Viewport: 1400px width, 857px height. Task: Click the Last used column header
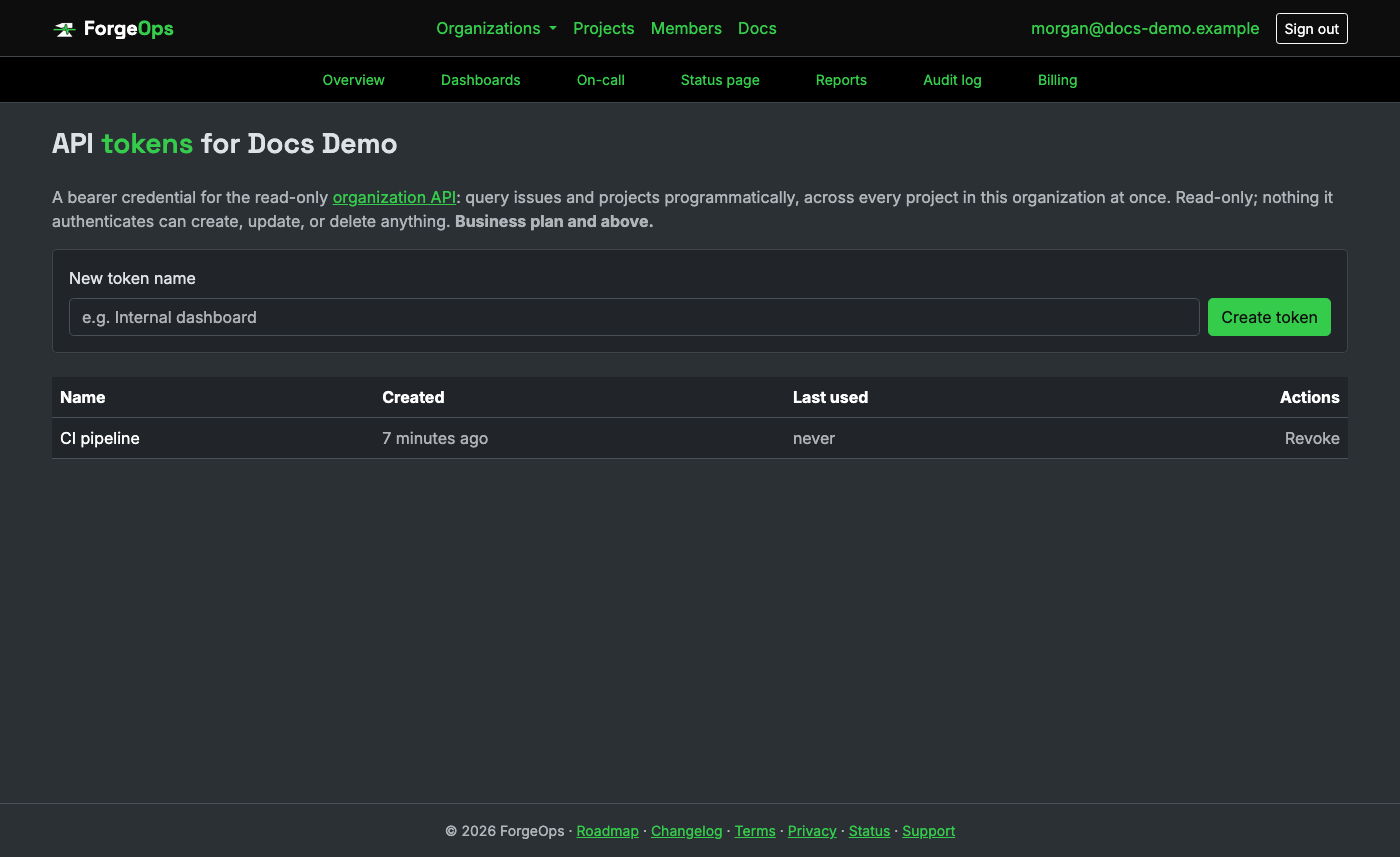pyautogui.click(x=830, y=397)
